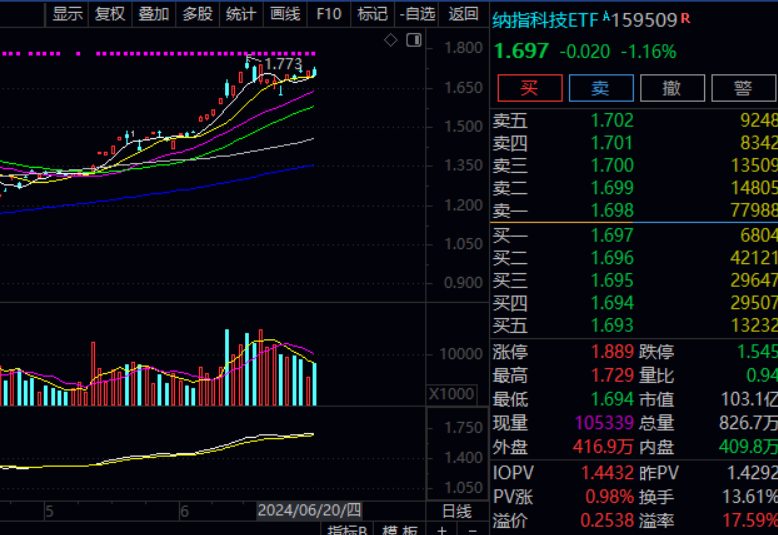Toggle 叠加 overlay comparison
The width and height of the screenshot is (778, 535).
153,14
